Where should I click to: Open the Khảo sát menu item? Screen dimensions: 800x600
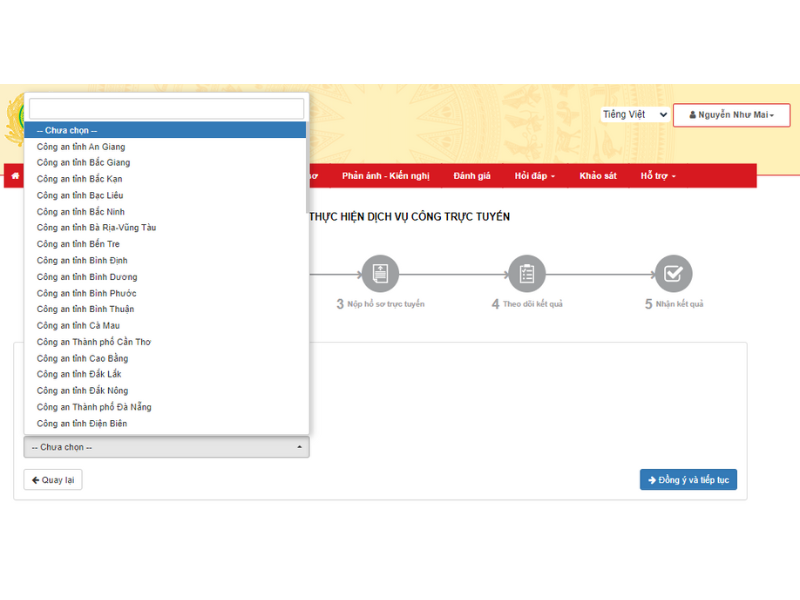click(597, 176)
